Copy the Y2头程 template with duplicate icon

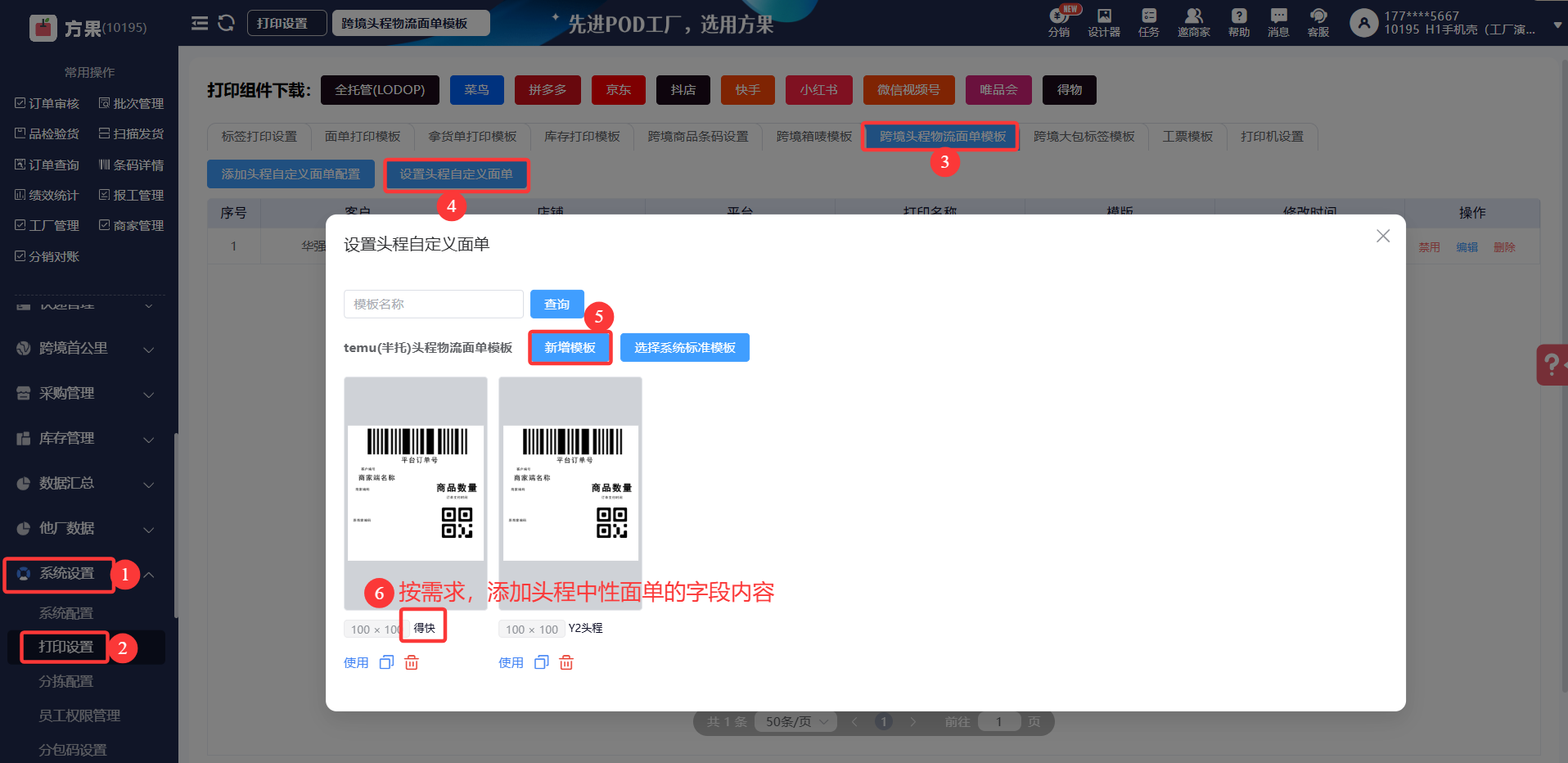(x=542, y=662)
